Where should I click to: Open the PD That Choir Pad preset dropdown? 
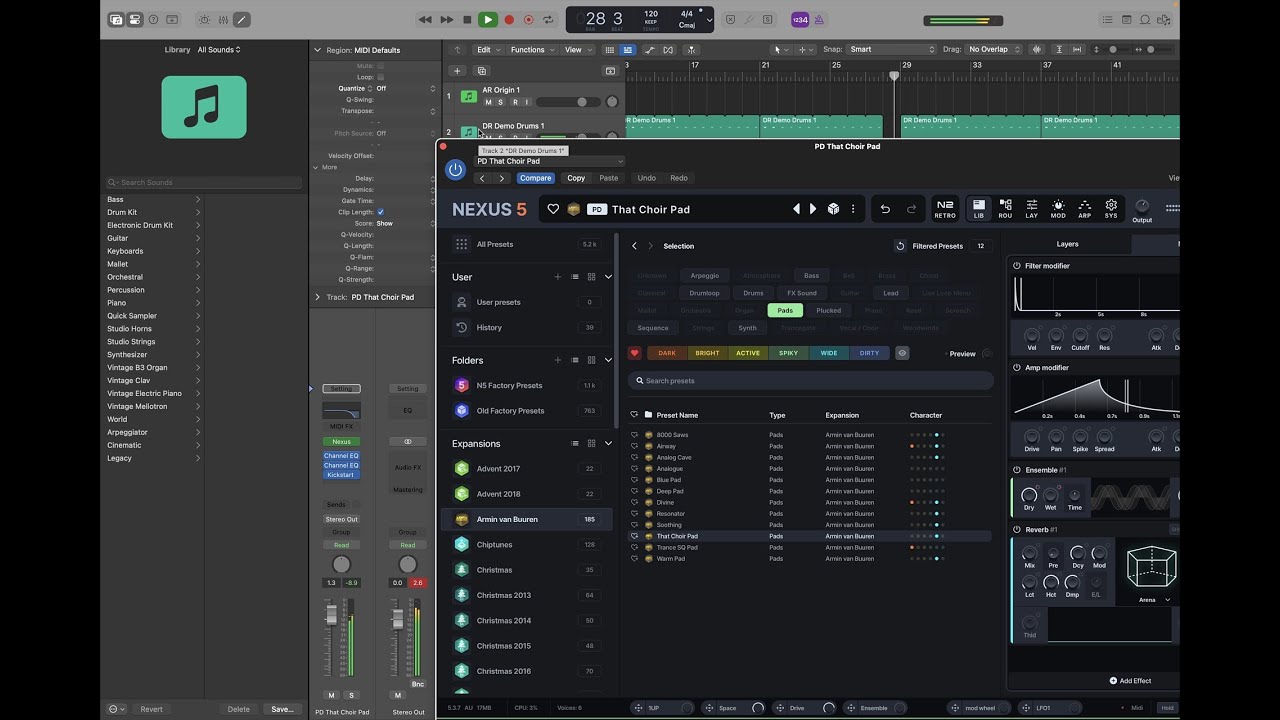click(x=549, y=161)
